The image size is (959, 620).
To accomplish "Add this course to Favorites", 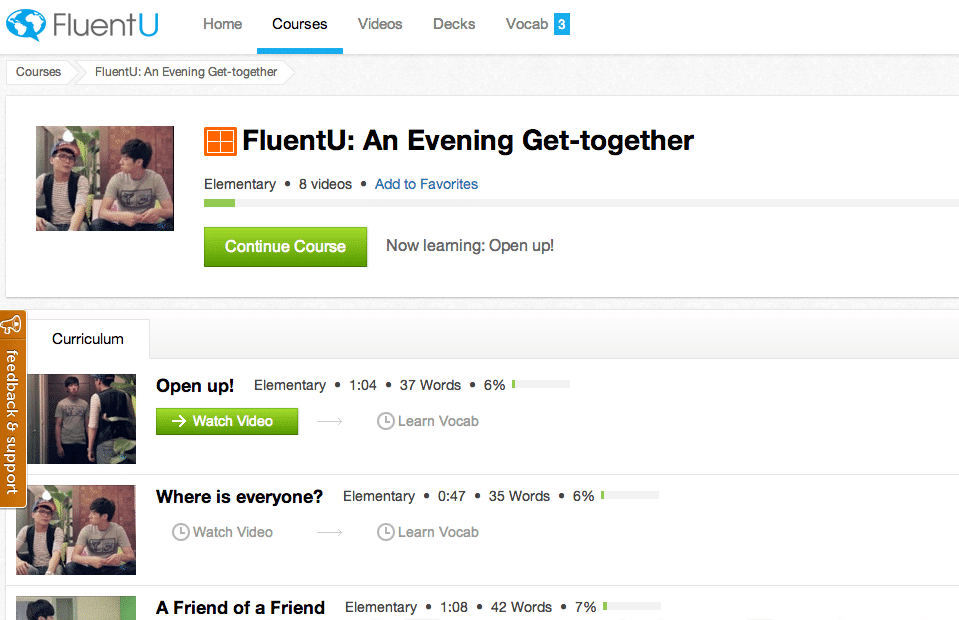I will coord(426,184).
